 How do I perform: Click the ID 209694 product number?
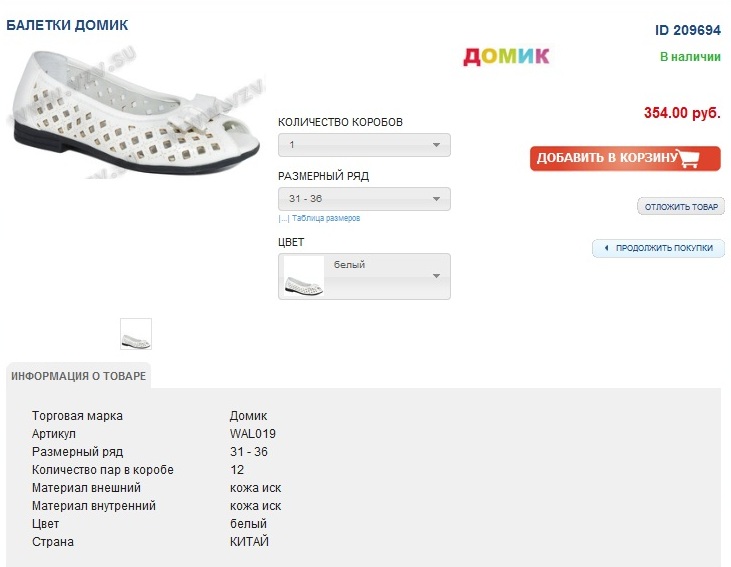688,30
